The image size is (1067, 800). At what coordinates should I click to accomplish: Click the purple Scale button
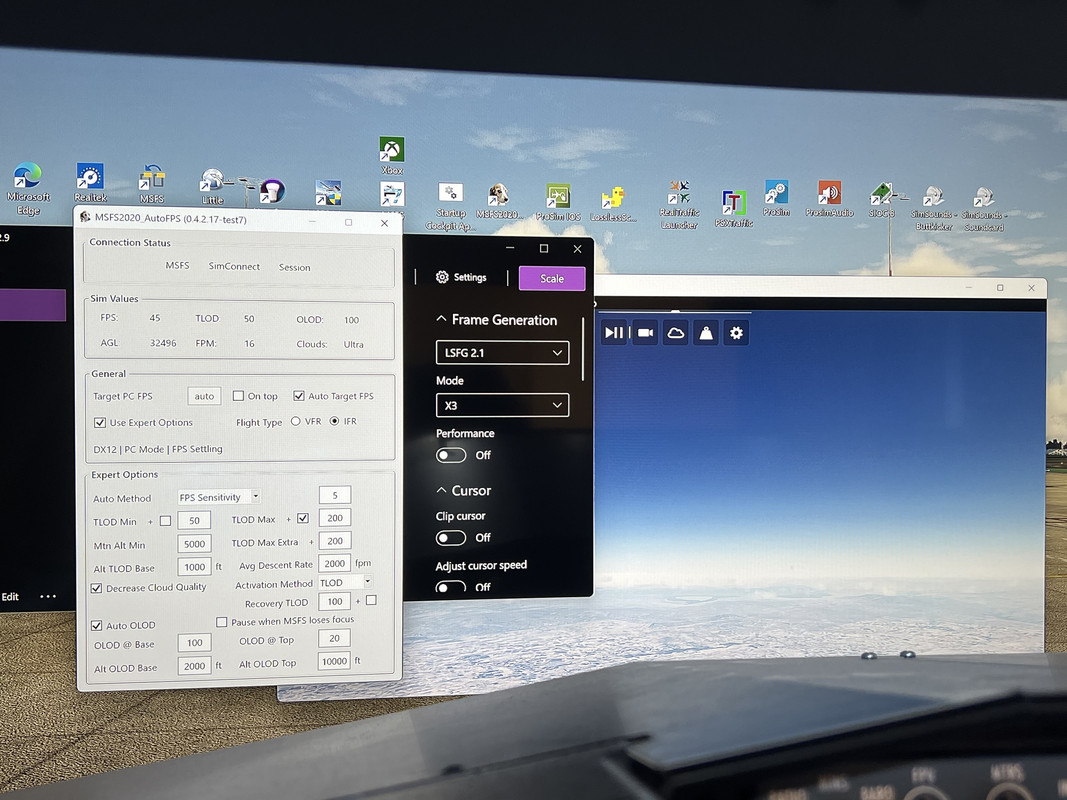(552, 278)
